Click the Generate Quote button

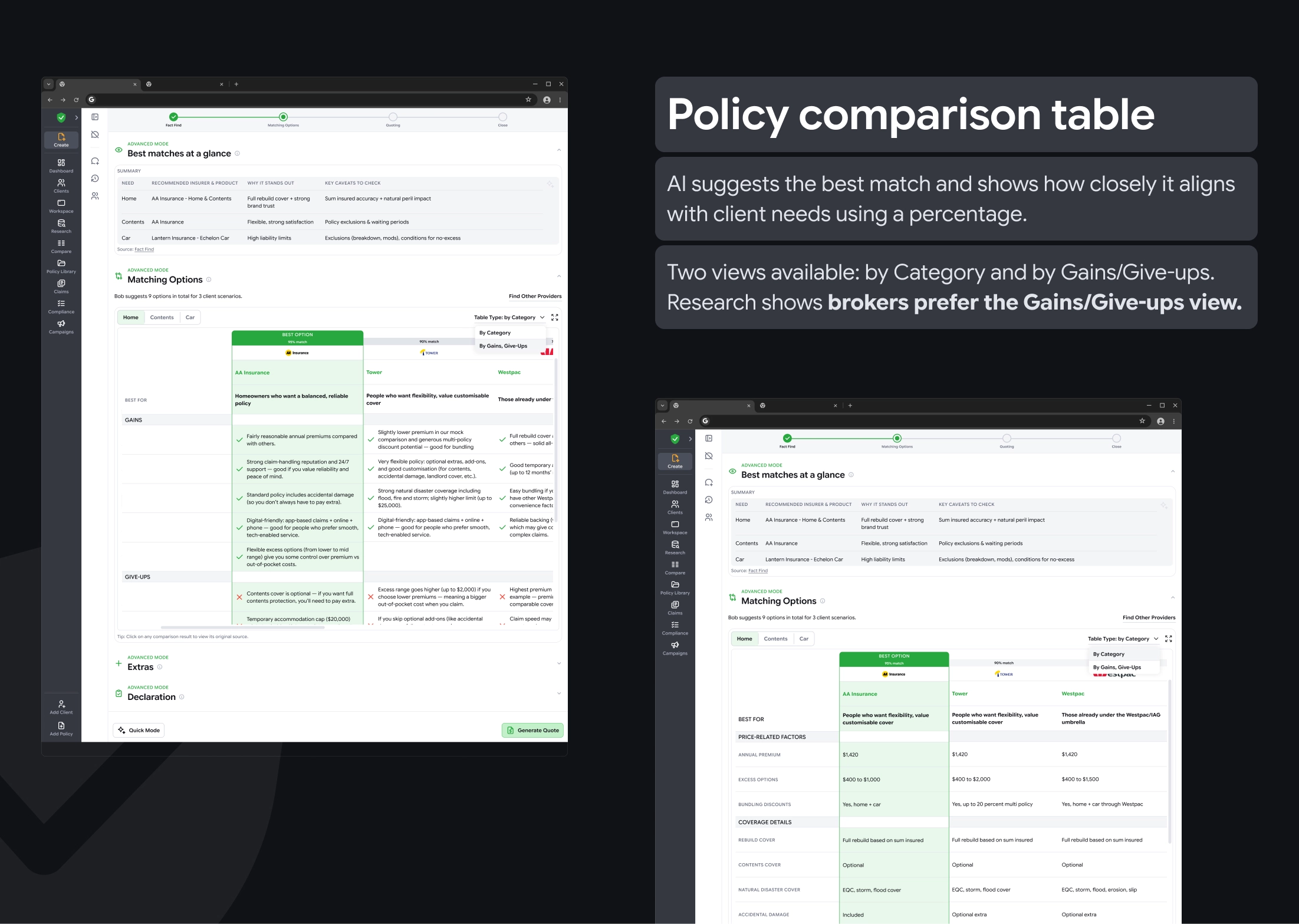point(532,730)
